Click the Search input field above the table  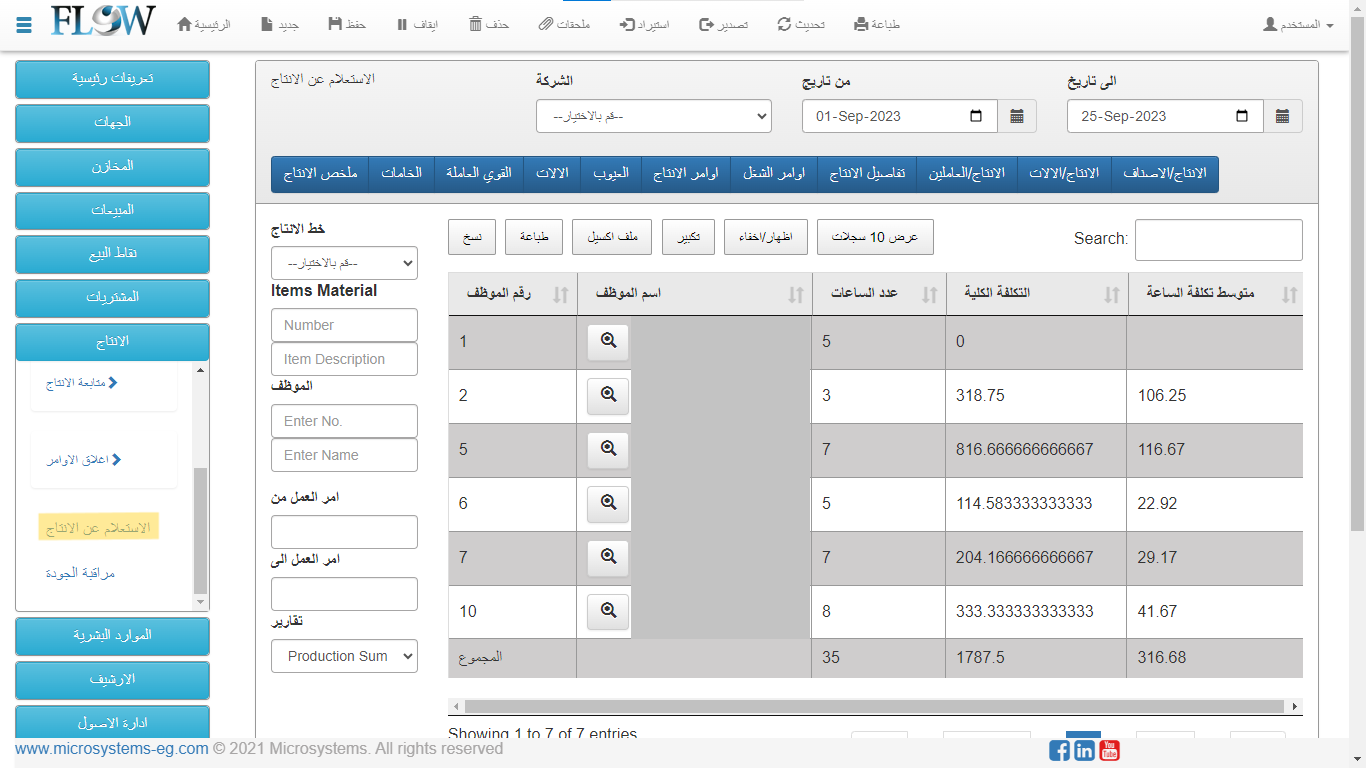click(x=1218, y=240)
